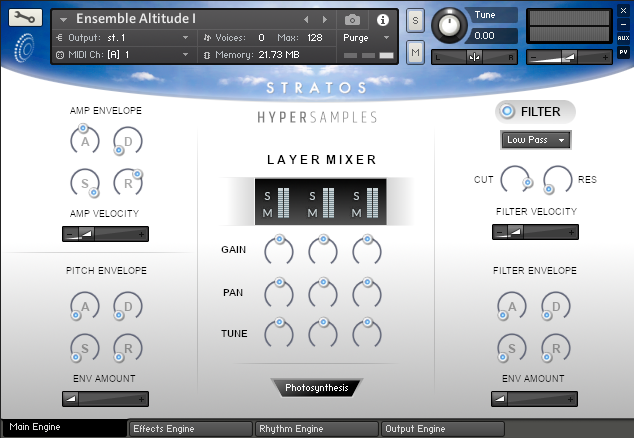Image resolution: width=634 pixels, height=438 pixels.
Task: Open the Output st. 1 dropdown
Action: (x=123, y=38)
